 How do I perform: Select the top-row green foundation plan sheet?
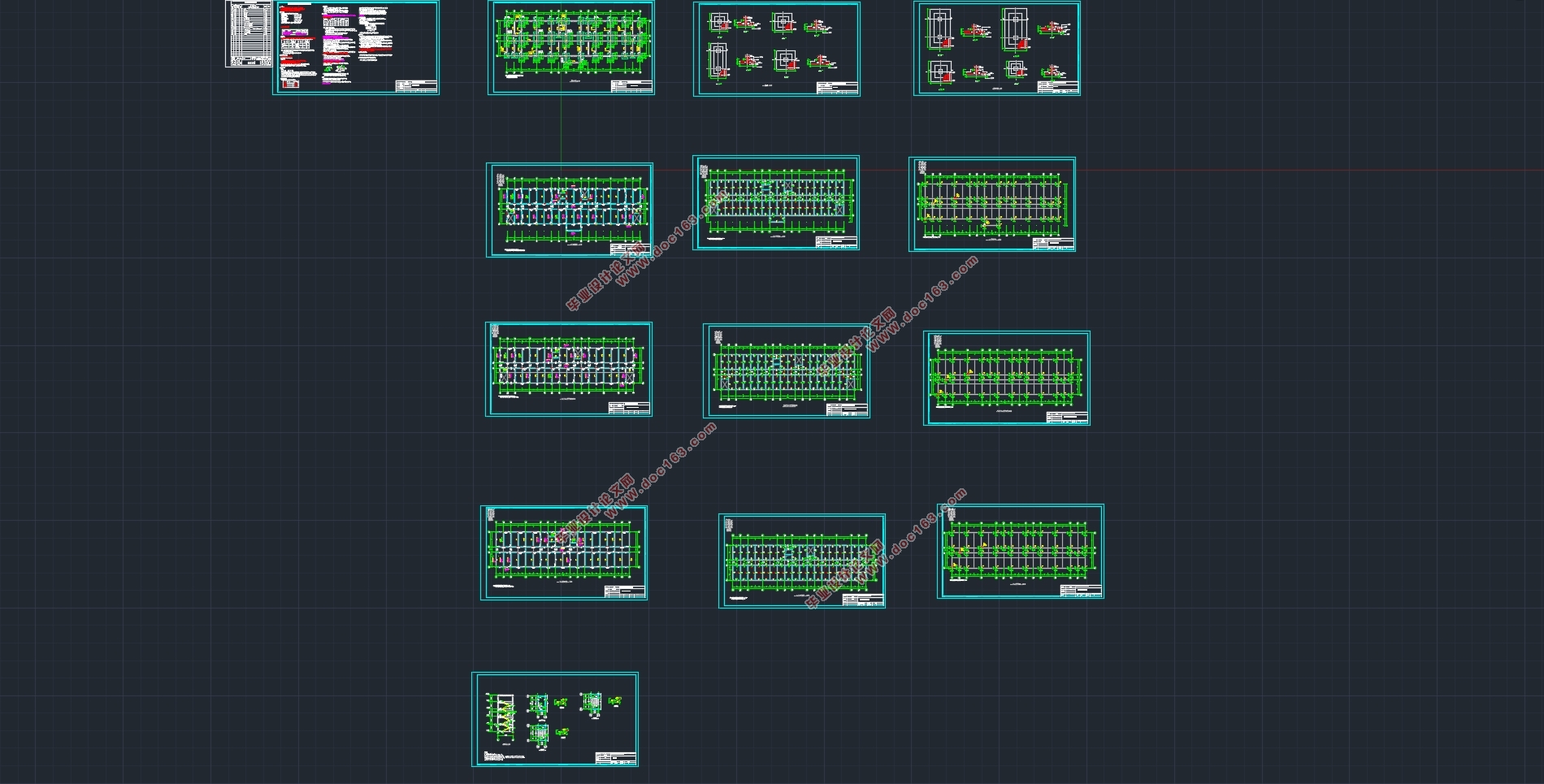click(x=571, y=48)
